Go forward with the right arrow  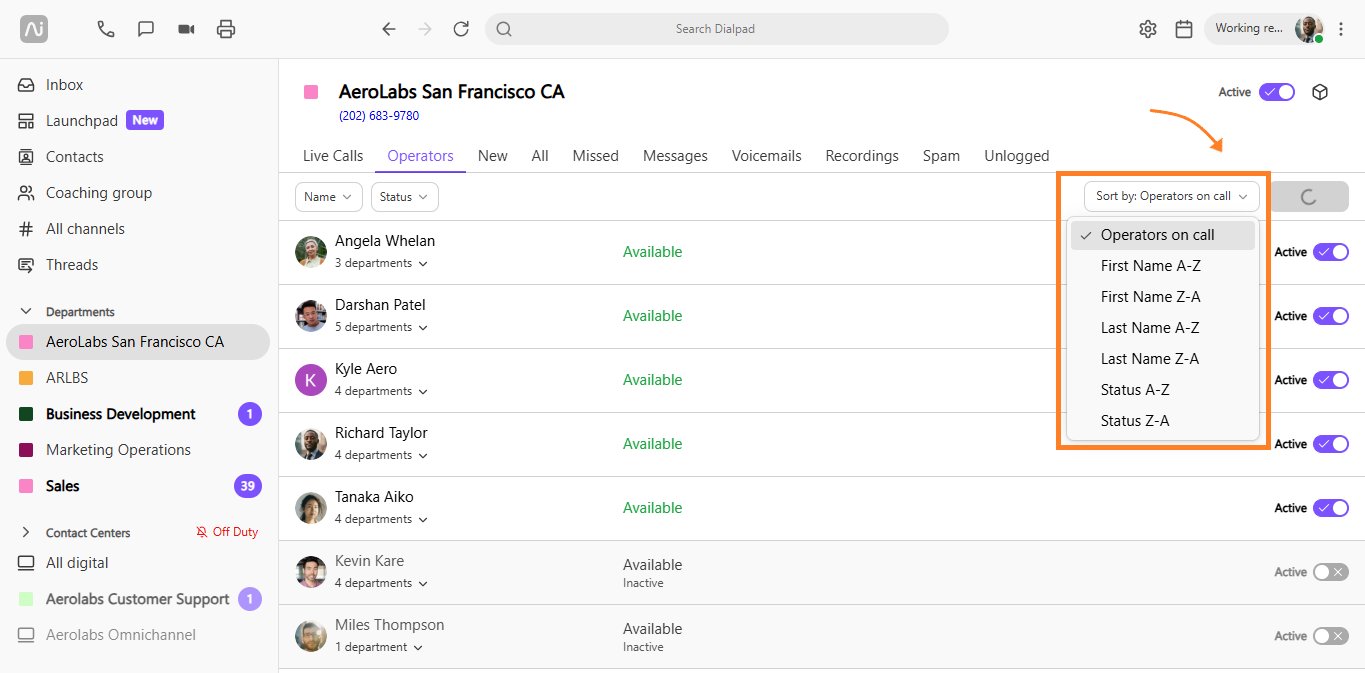tap(425, 29)
